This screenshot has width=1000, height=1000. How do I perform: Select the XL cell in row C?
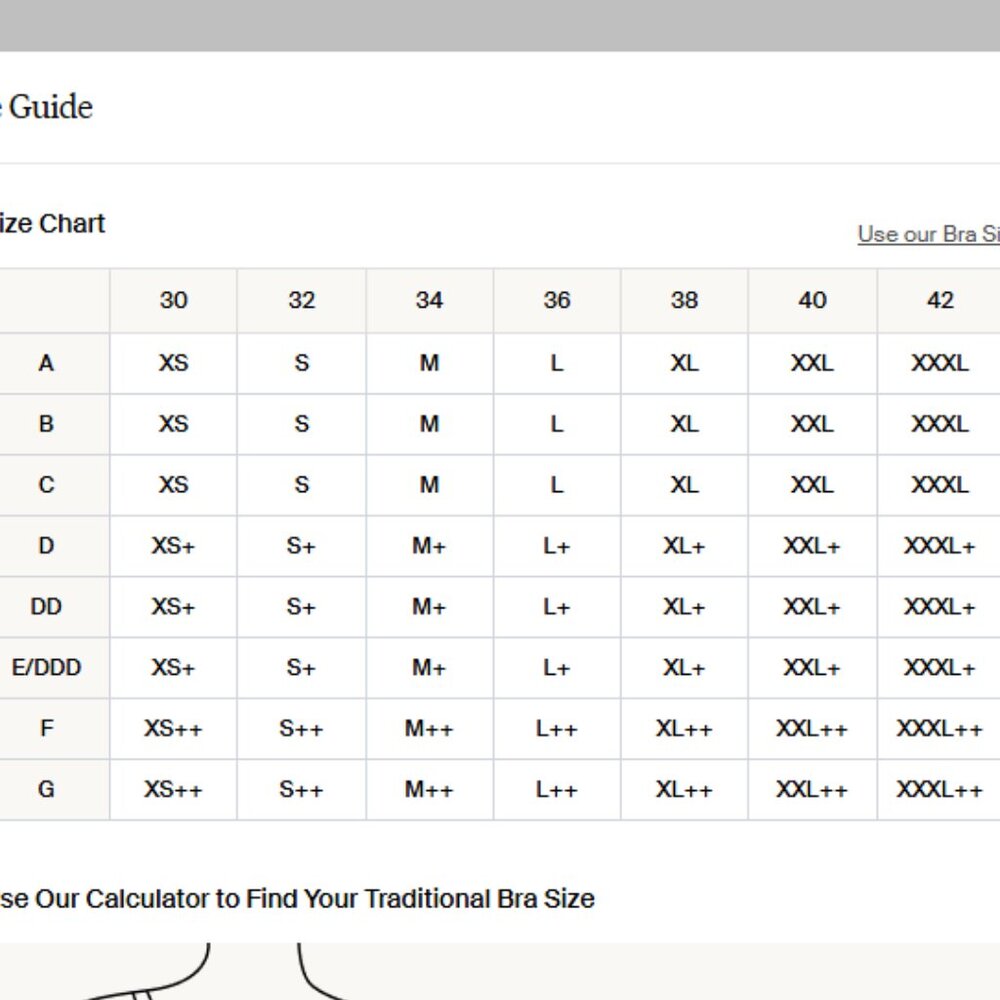pyautogui.click(x=684, y=485)
